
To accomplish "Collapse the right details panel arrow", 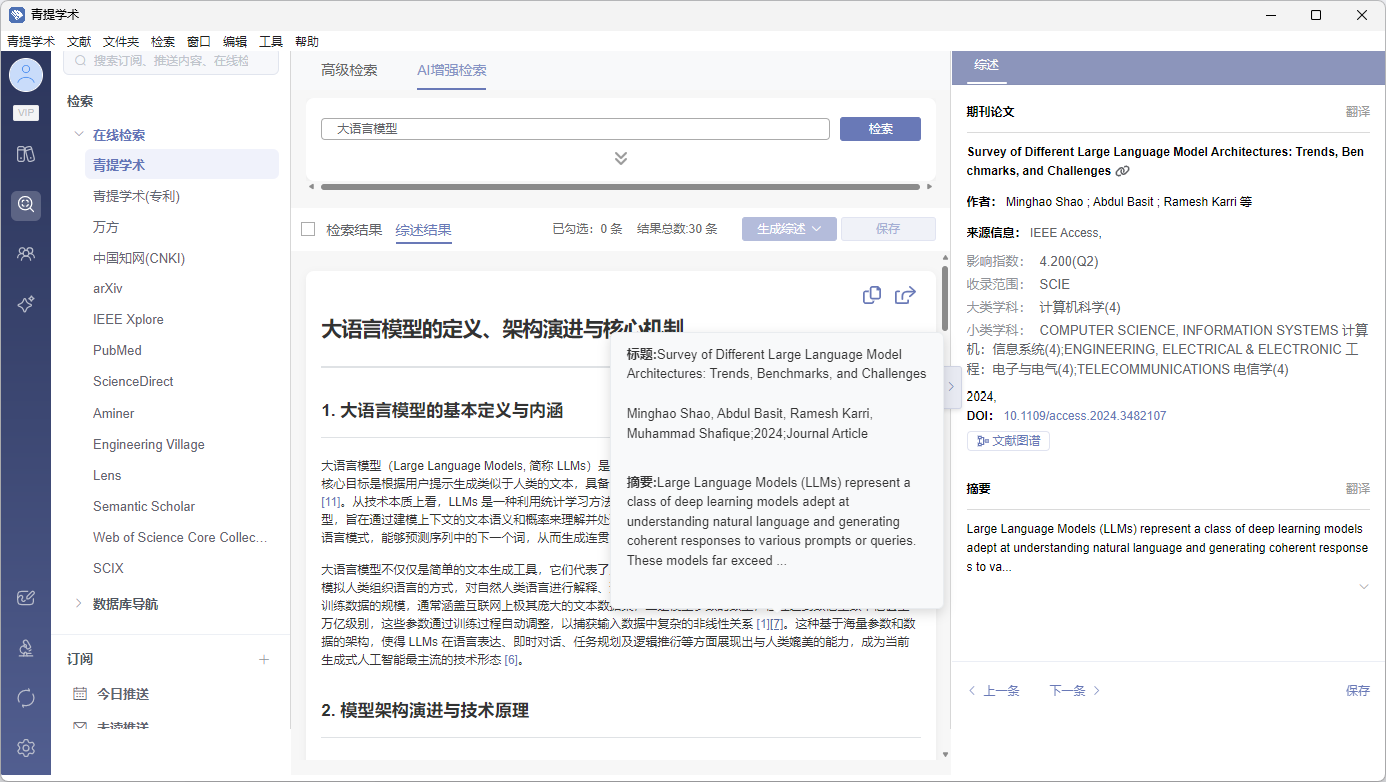I will (x=951, y=386).
